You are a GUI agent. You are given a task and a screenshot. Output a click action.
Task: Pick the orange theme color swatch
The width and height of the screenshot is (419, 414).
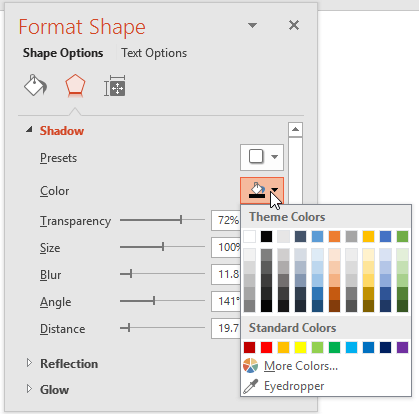point(334,237)
